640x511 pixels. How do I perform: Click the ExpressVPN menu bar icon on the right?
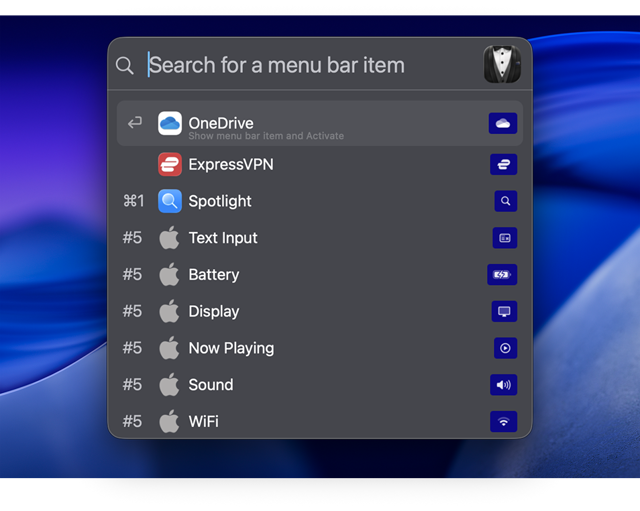coord(504,164)
